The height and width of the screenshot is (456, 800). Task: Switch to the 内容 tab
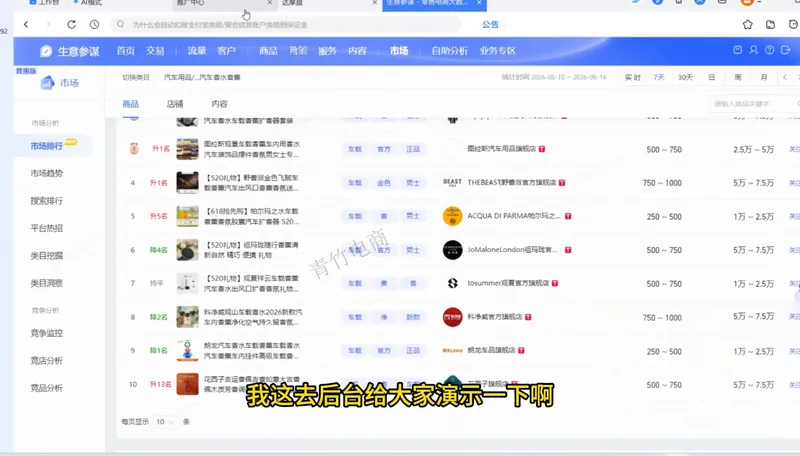pos(219,104)
